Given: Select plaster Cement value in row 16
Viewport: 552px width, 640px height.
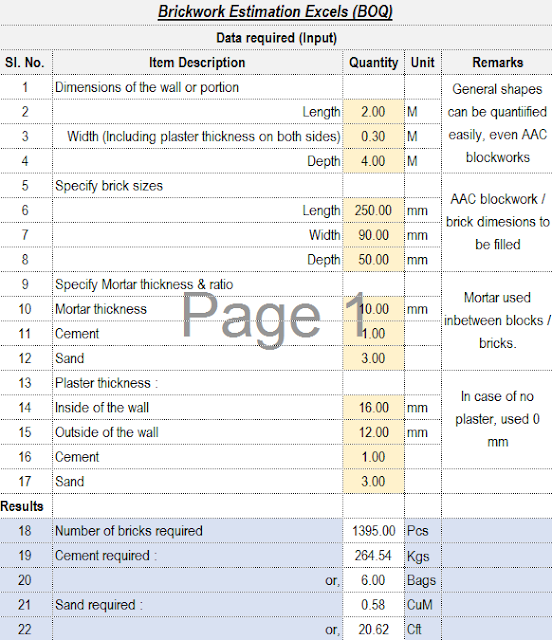Looking at the screenshot, I should click(374, 457).
